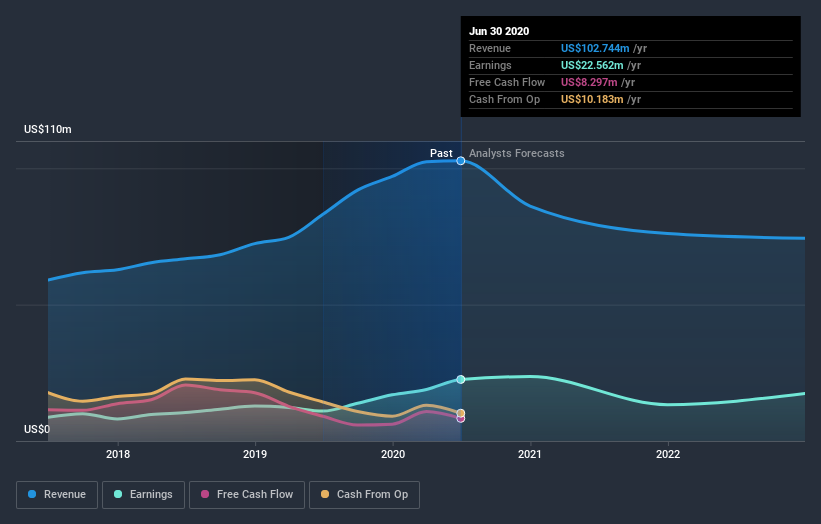The image size is (821, 524).
Task: Click the orange Cash From Op data point
Action: 461,413
